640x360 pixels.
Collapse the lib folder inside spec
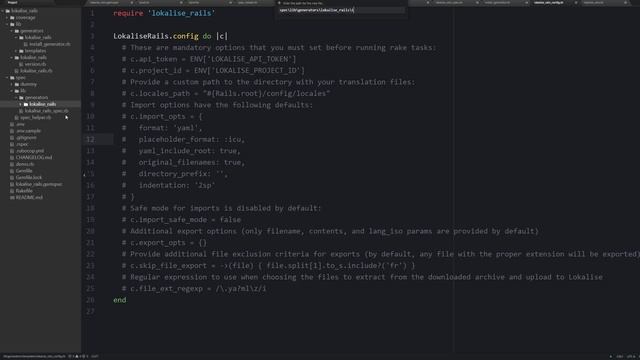12,91
